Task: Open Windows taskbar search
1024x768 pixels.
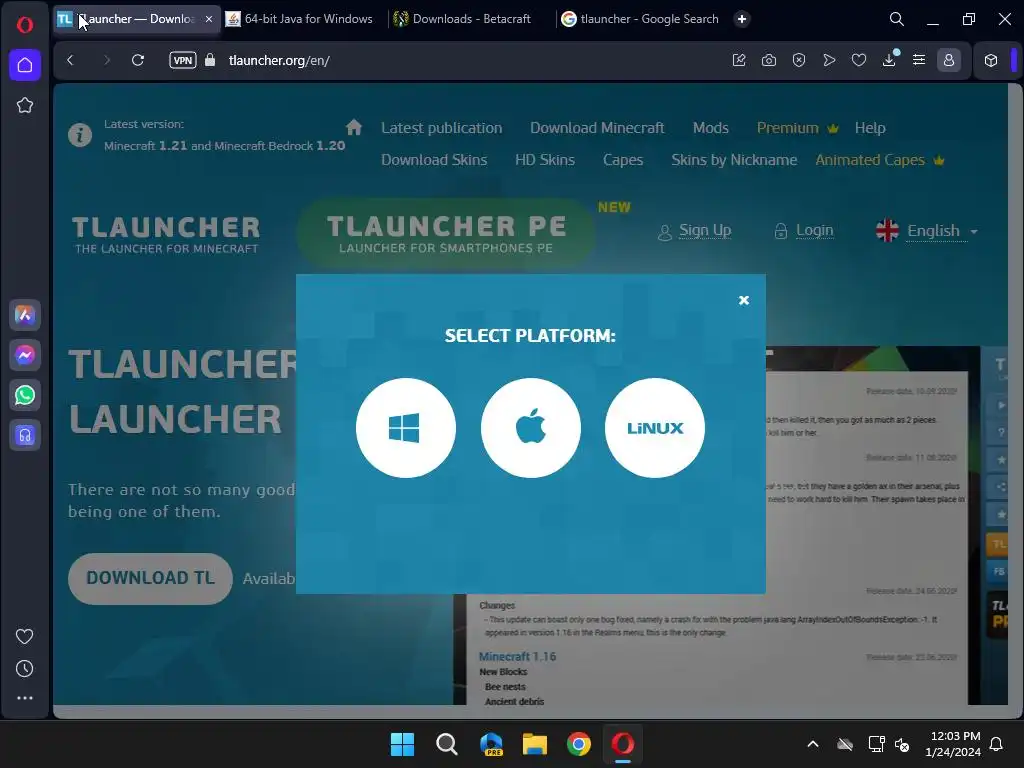Action: tap(447, 744)
